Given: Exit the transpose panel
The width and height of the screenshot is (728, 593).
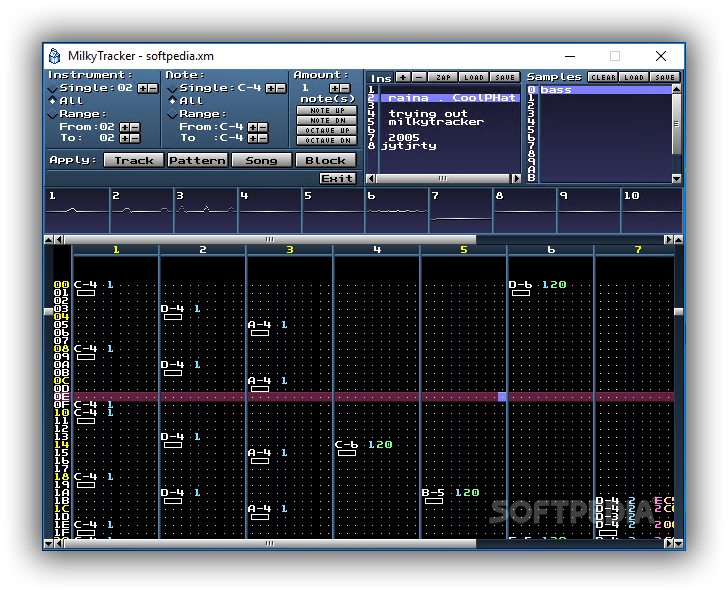Looking at the screenshot, I should (338, 178).
